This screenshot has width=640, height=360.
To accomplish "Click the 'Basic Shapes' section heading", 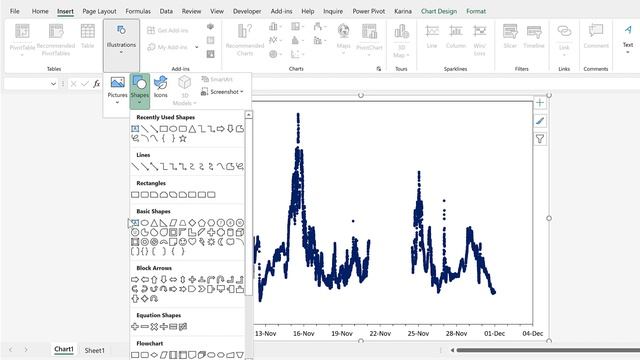I will click(153, 211).
